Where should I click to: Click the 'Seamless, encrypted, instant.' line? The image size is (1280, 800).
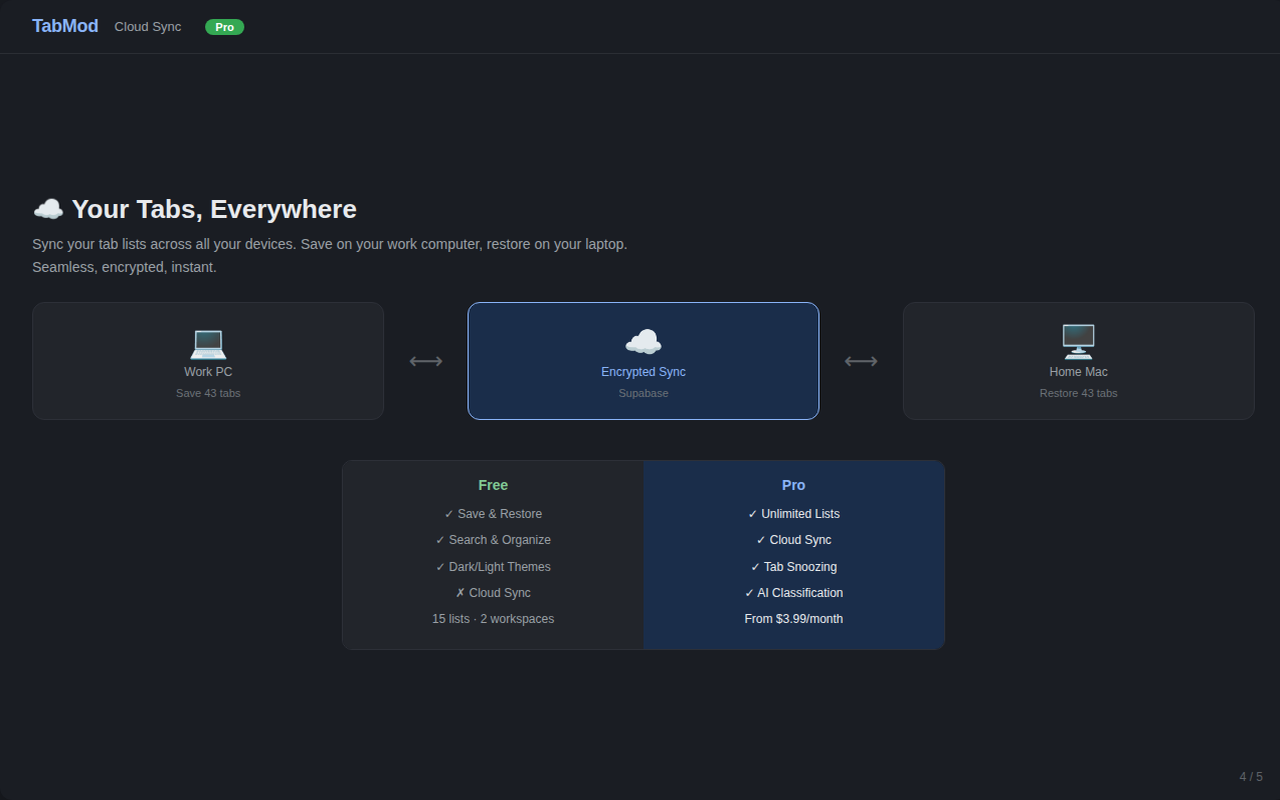pyautogui.click(x=124, y=267)
